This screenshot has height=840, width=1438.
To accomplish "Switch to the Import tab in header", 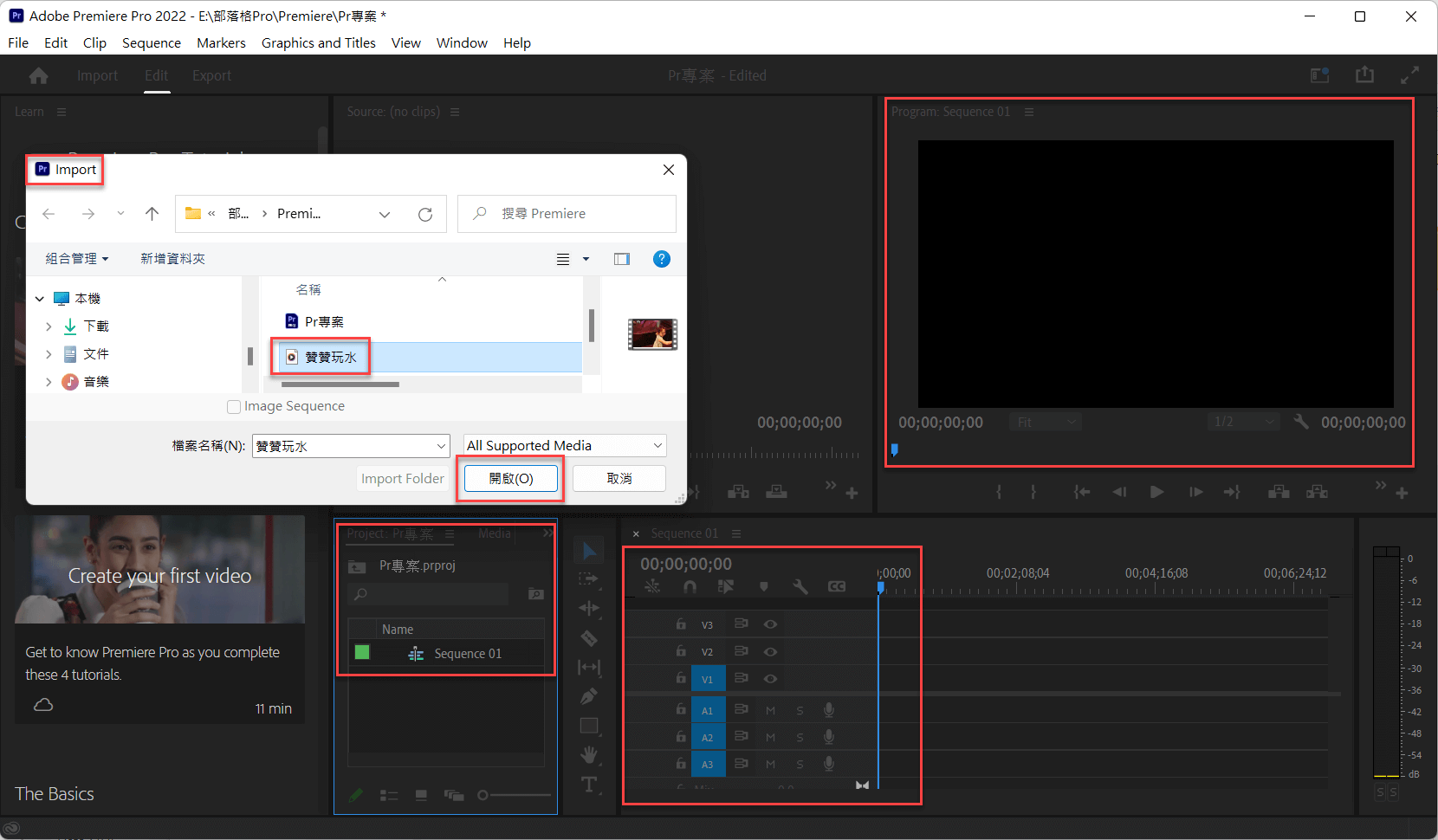I will (x=97, y=75).
